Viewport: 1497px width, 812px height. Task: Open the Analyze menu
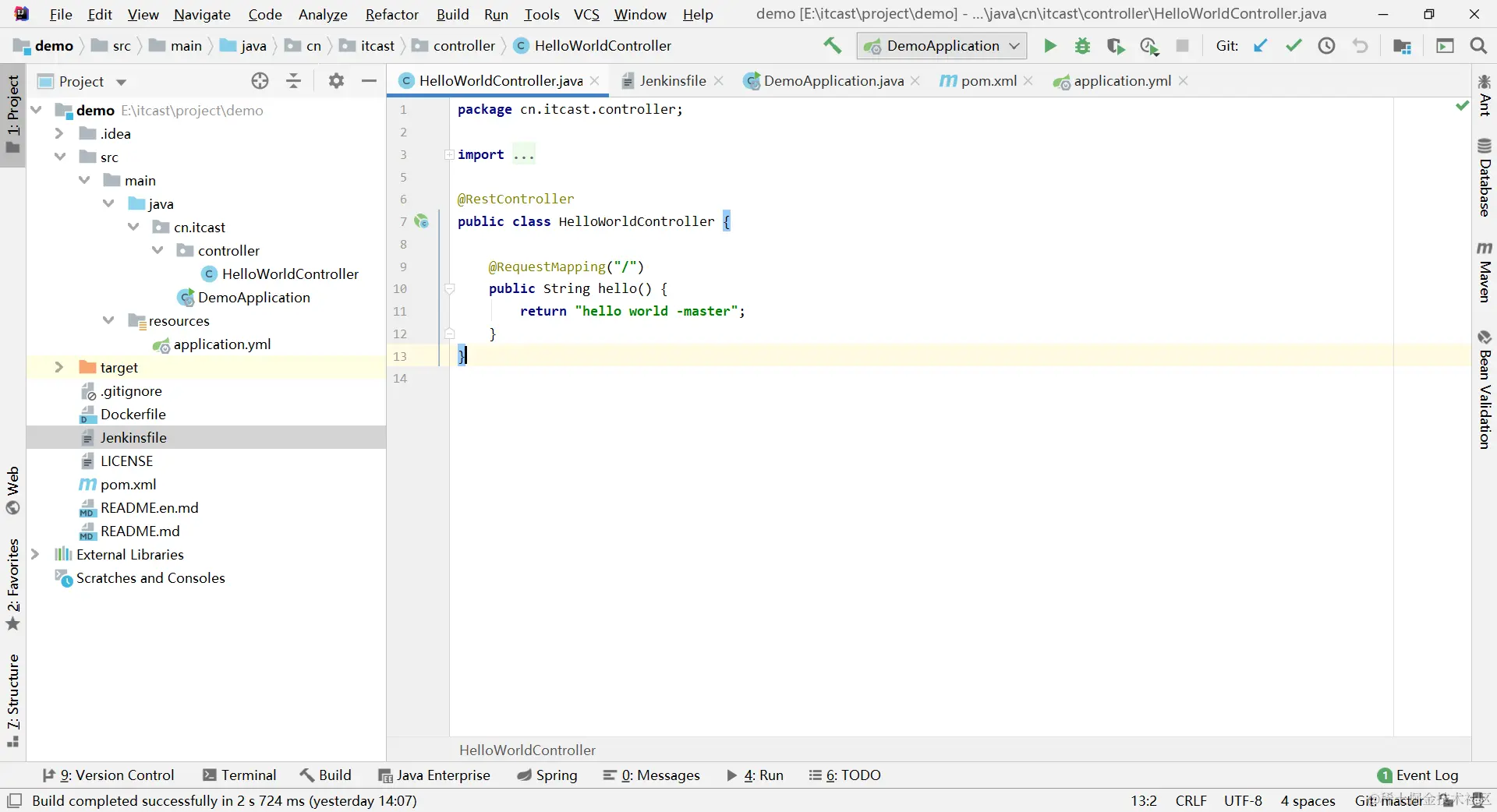(323, 14)
